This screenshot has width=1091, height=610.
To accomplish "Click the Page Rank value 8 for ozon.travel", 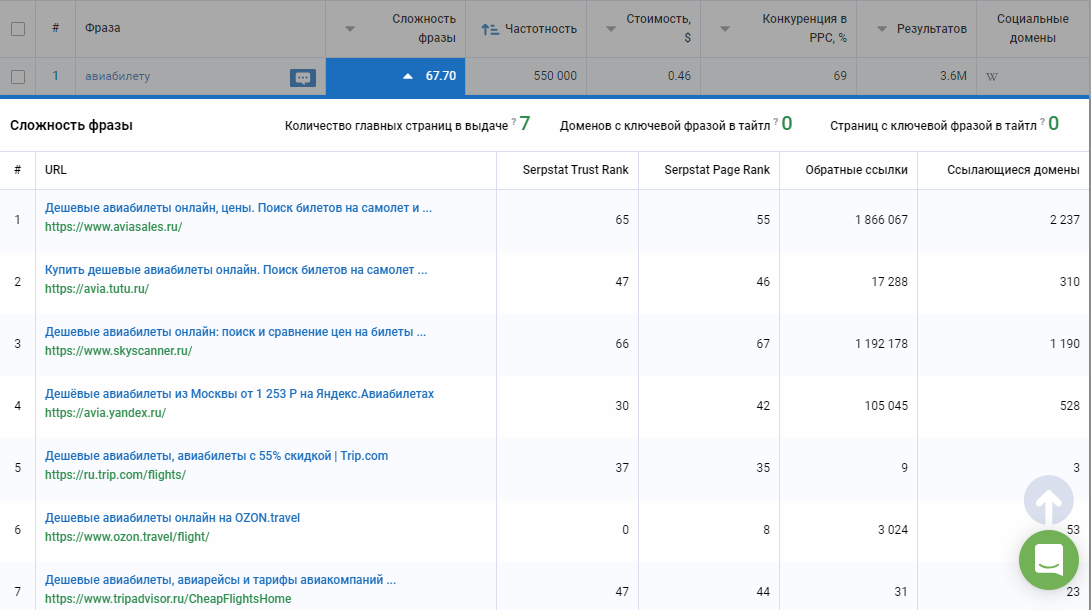I will (x=766, y=530).
